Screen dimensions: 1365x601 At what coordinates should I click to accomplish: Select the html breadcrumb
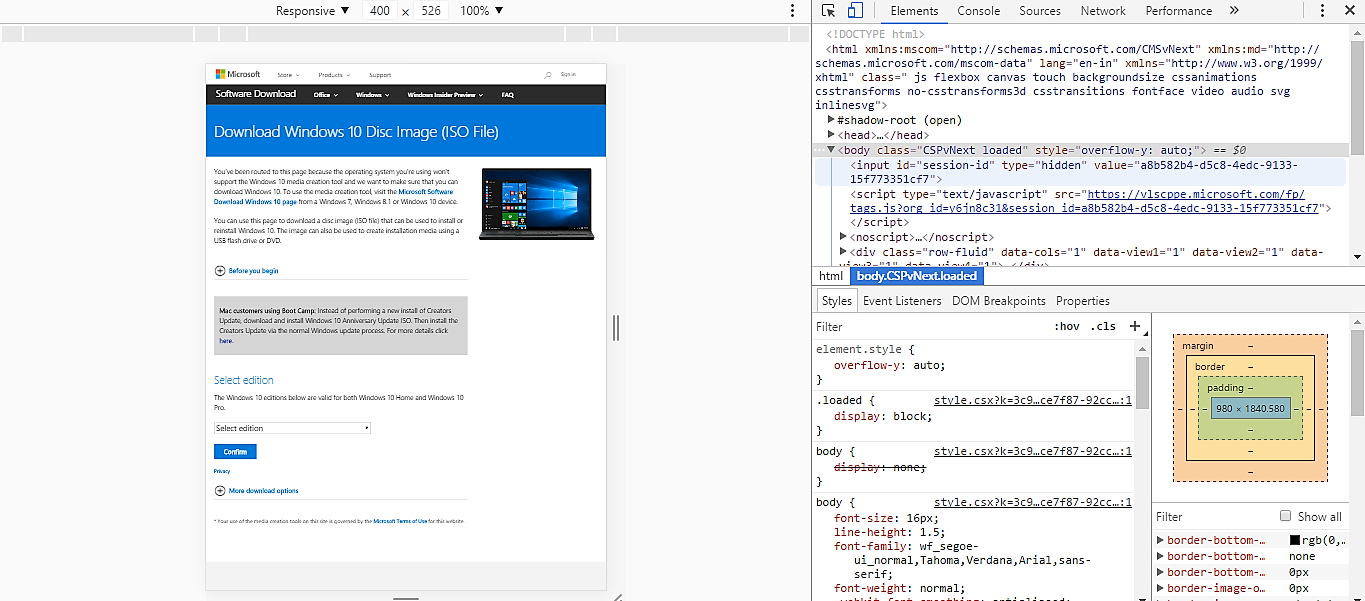pyautogui.click(x=831, y=276)
